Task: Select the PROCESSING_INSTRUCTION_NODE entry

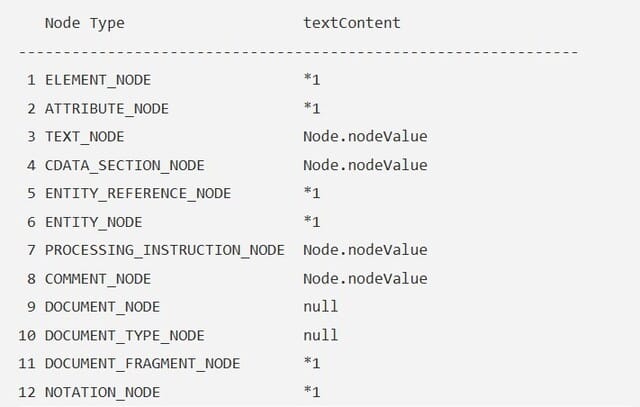Action: click(x=164, y=250)
